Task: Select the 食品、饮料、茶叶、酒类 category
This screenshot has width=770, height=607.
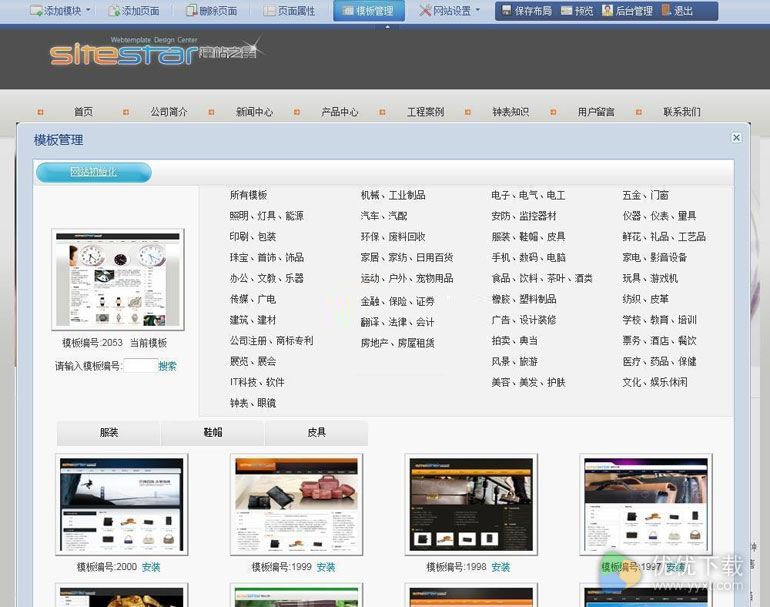Action: pyautogui.click(x=542, y=278)
